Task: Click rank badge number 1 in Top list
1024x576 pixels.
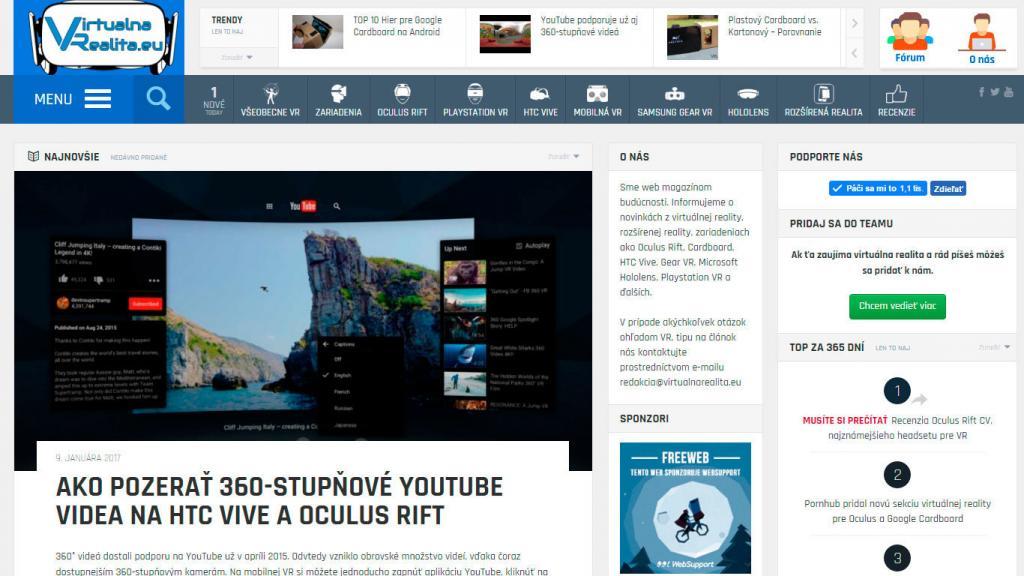Action: tap(897, 391)
